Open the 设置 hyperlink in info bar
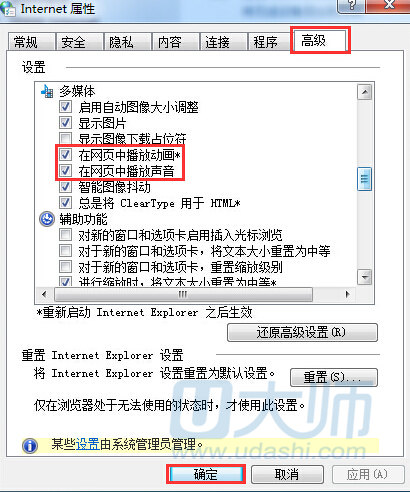The image size is (410, 492). coord(88,444)
